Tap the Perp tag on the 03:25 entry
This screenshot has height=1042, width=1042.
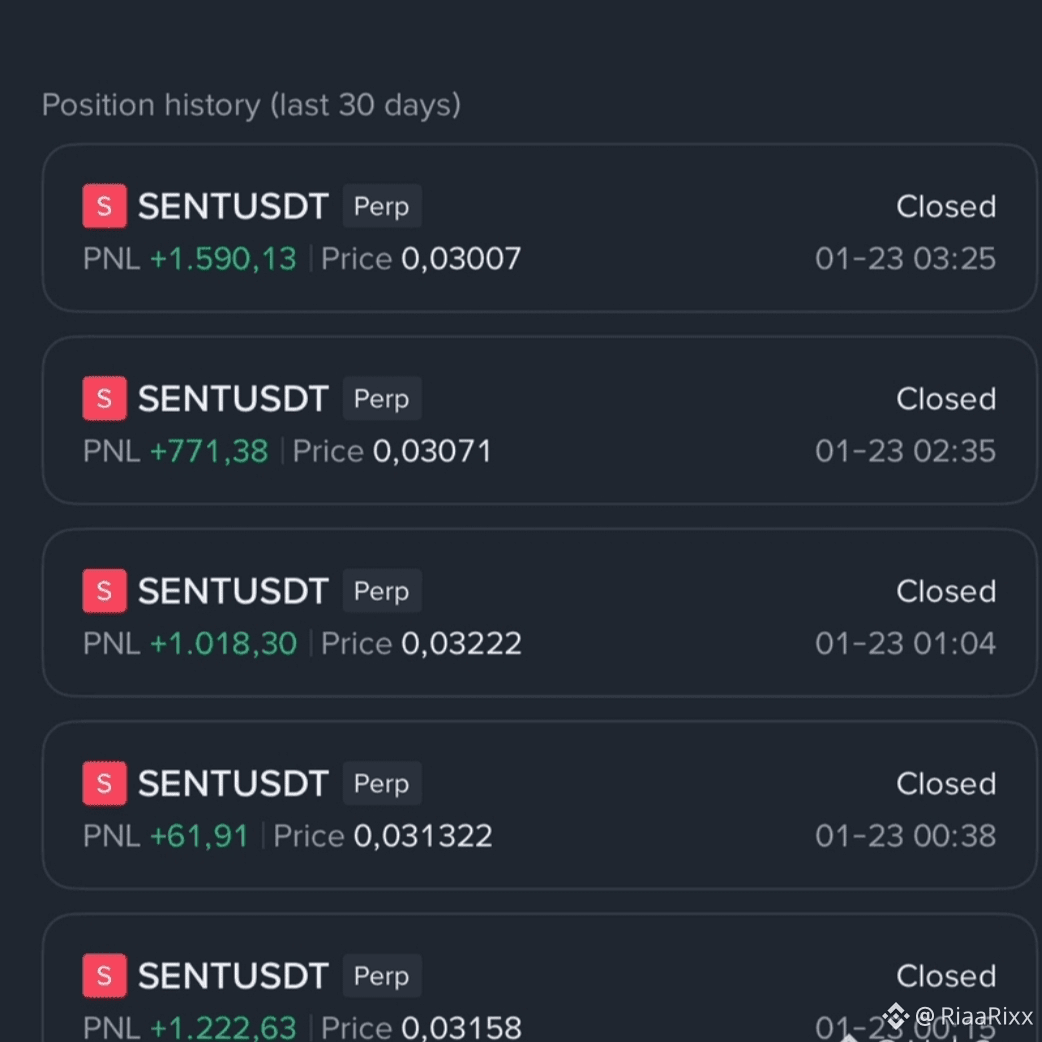pos(382,206)
